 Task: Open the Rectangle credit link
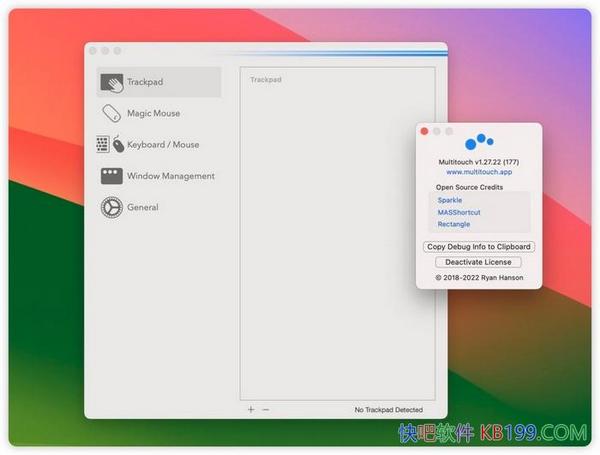tap(453, 224)
